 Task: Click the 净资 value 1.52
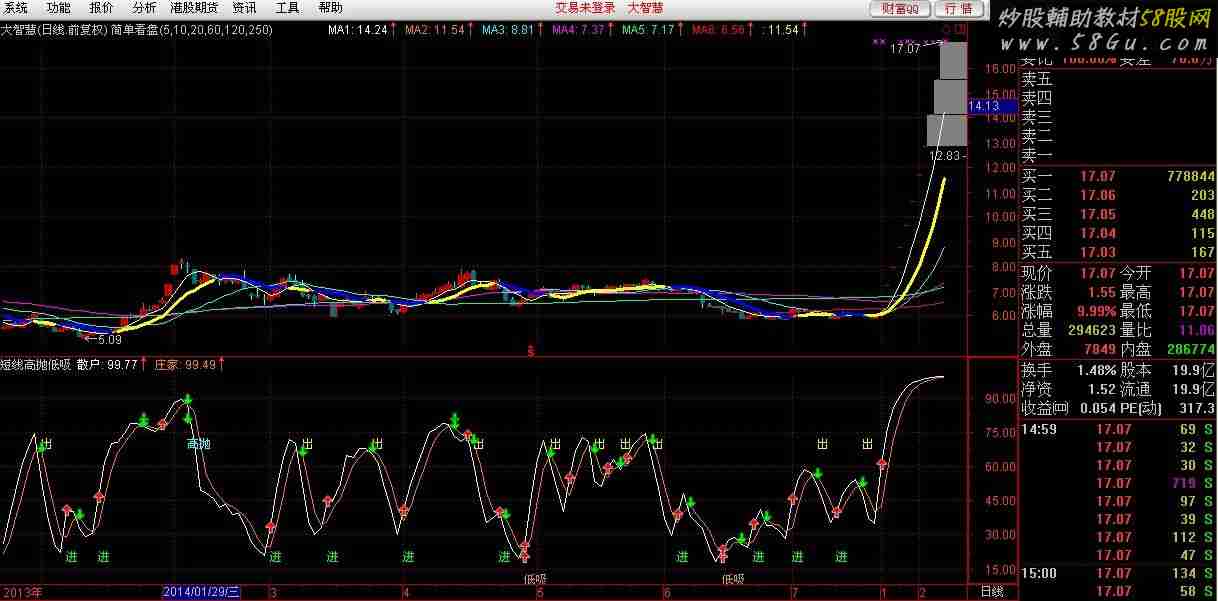(1101, 389)
